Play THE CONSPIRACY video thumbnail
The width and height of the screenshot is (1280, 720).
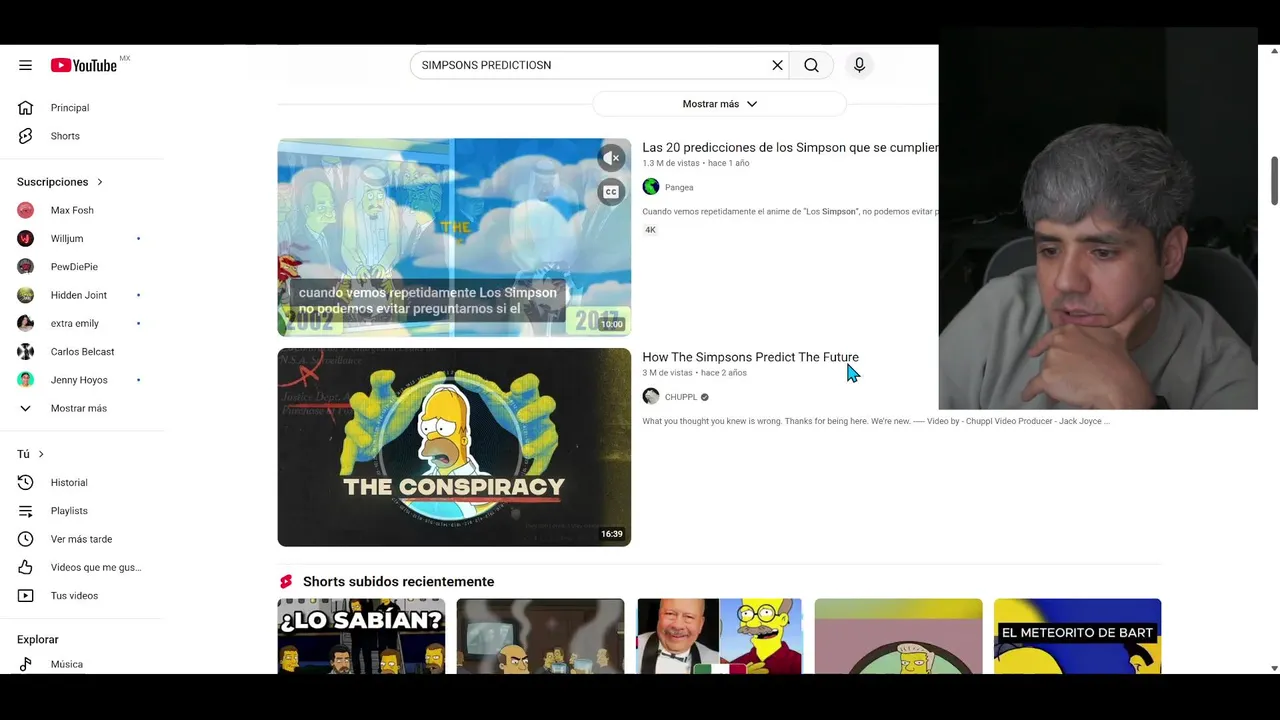pos(454,447)
